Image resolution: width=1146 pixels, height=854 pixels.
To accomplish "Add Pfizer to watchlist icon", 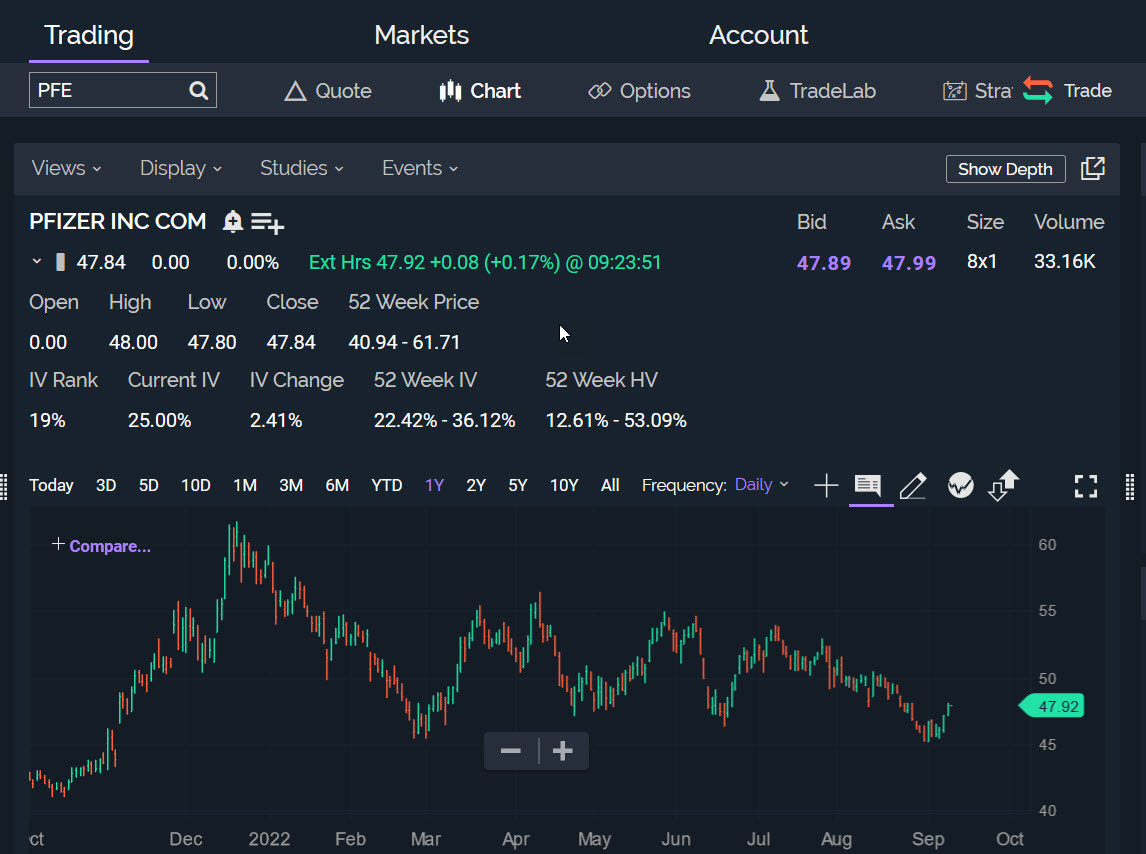I will click(x=267, y=222).
